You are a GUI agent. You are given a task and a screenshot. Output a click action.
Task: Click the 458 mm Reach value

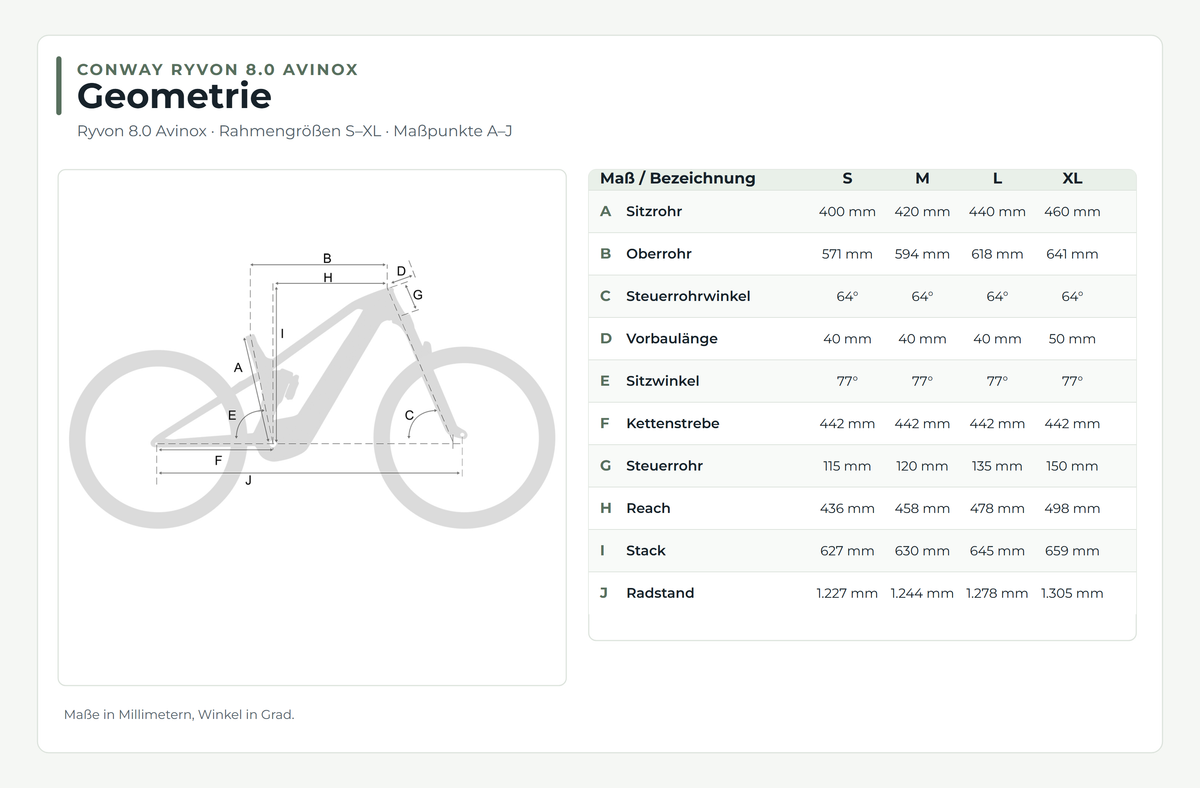coord(922,508)
